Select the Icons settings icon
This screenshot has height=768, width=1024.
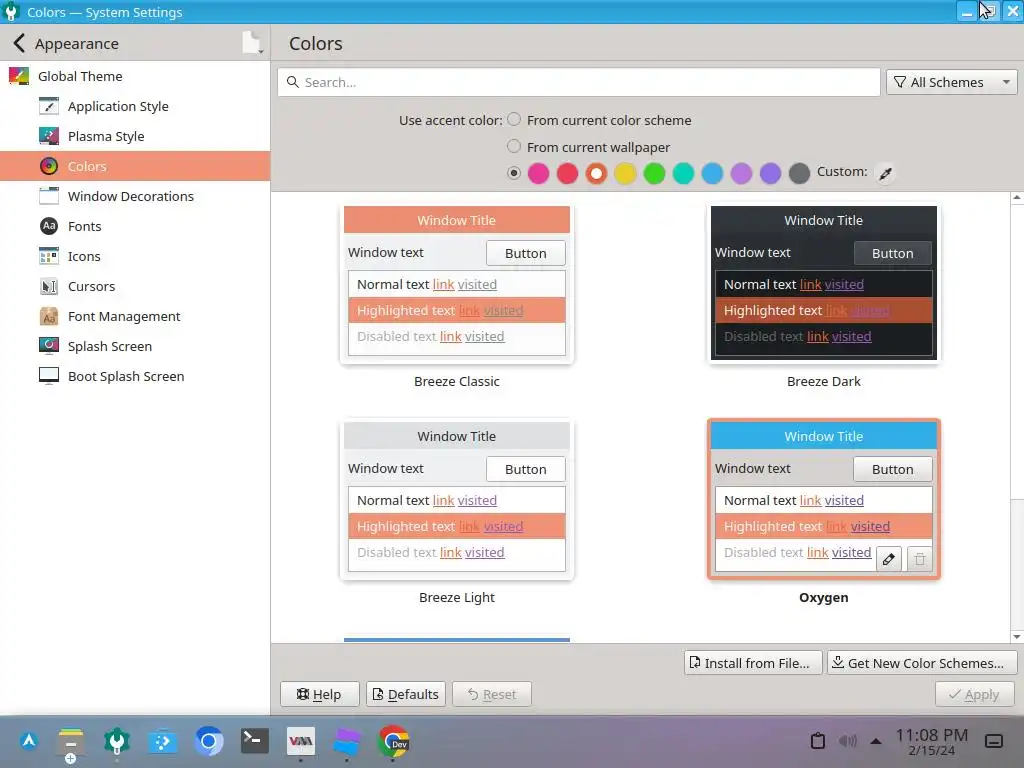[x=49, y=257]
